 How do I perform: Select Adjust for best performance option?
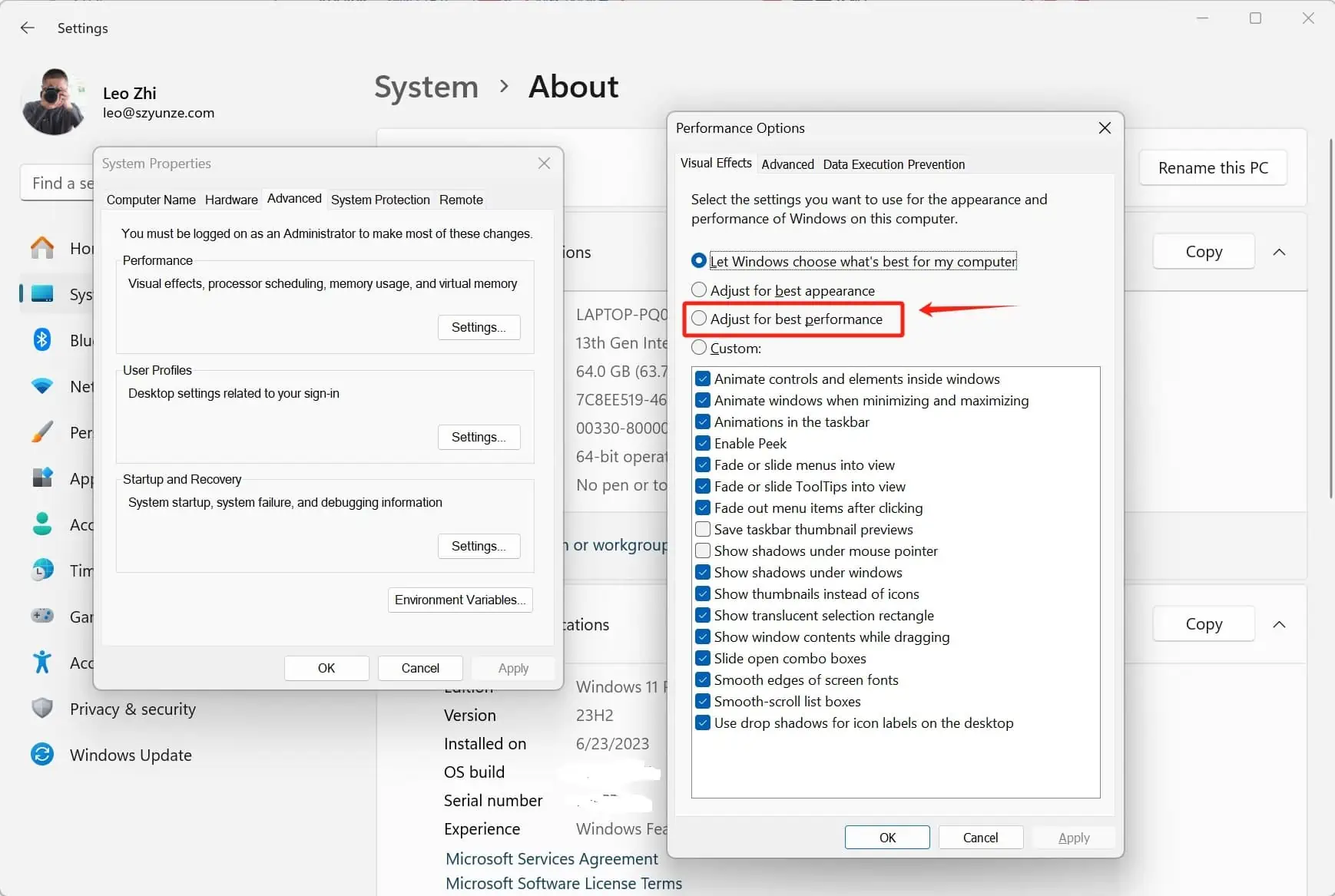(x=699, y=319)
